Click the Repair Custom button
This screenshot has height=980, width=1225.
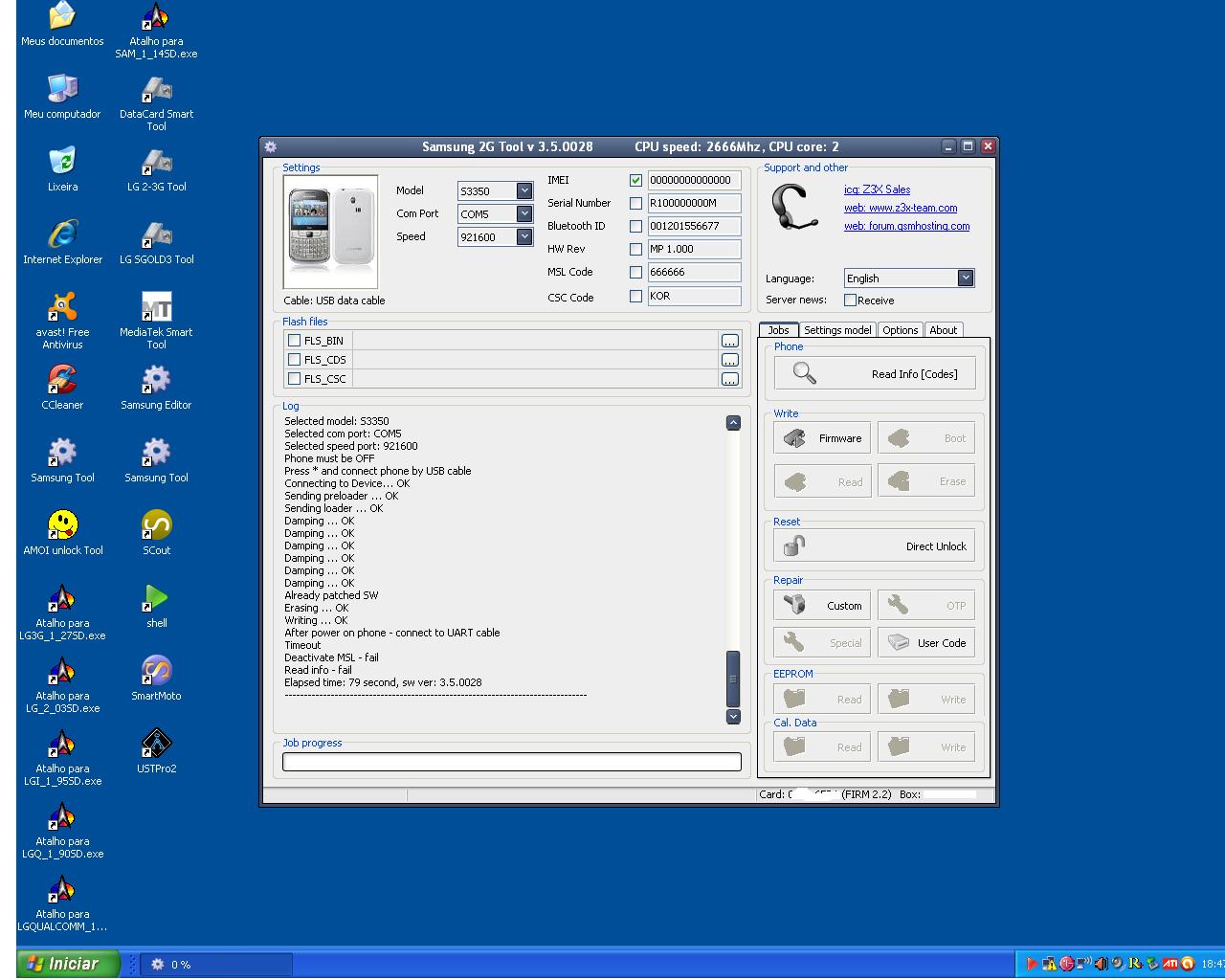point(822,605)
